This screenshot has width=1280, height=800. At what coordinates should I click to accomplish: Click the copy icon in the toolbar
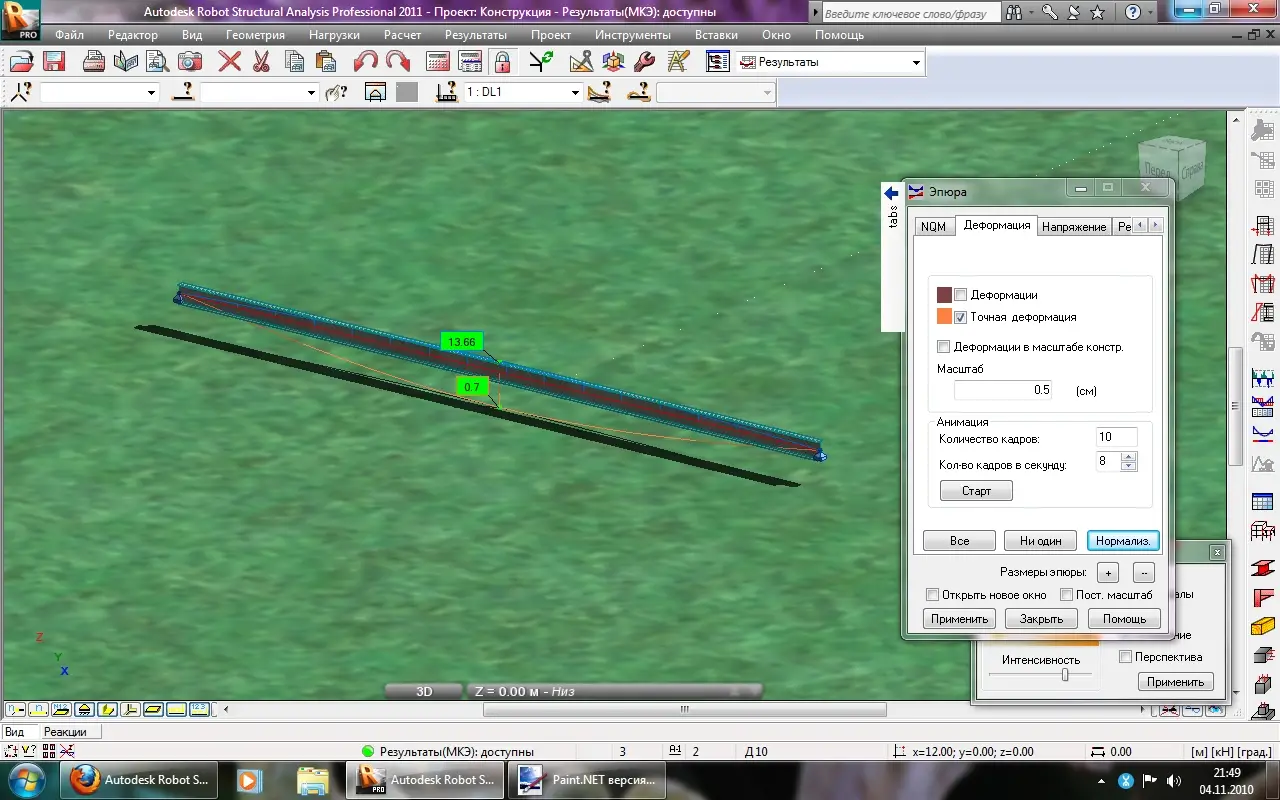(294, 62)
